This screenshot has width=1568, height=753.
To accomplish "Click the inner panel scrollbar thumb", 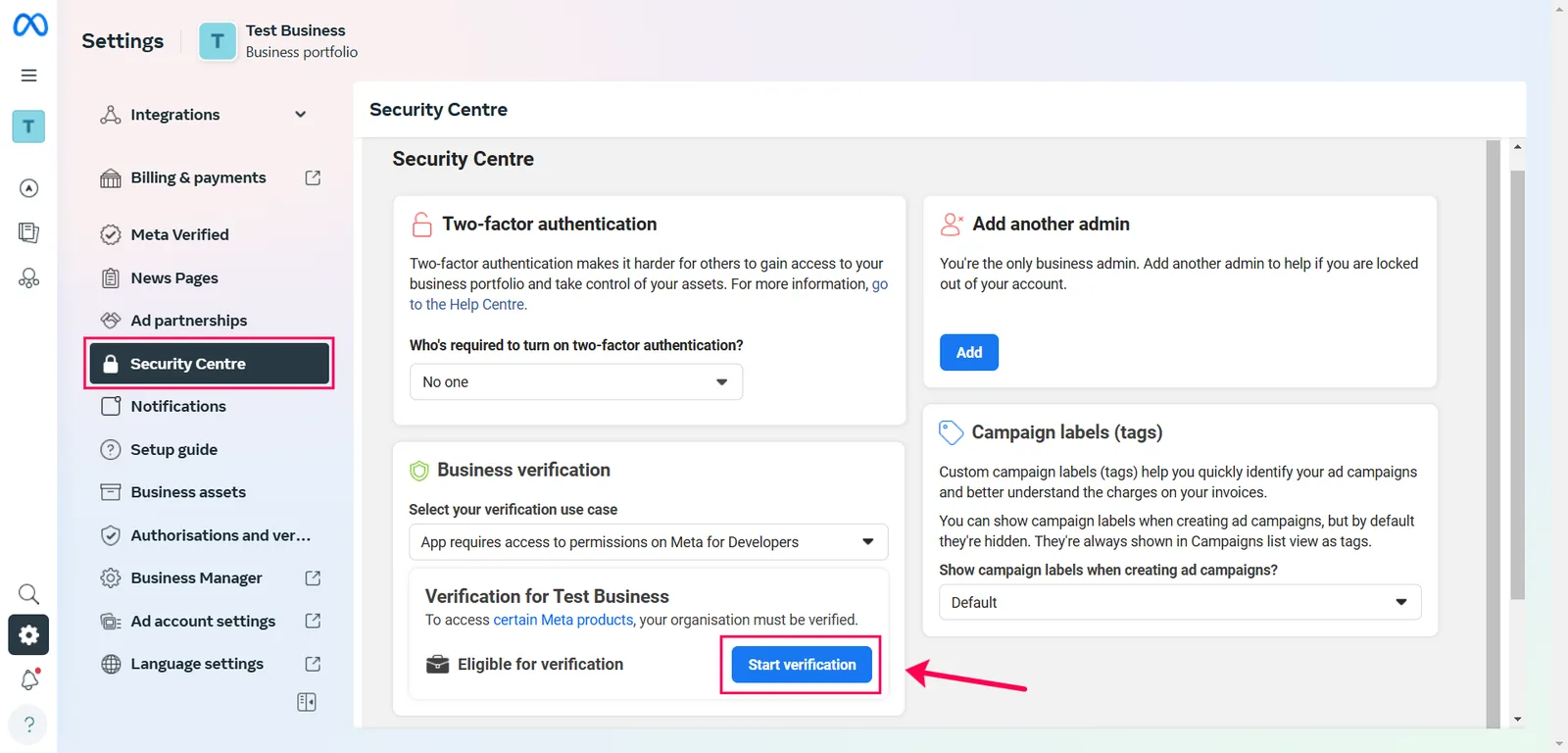I will (1517, 384).
